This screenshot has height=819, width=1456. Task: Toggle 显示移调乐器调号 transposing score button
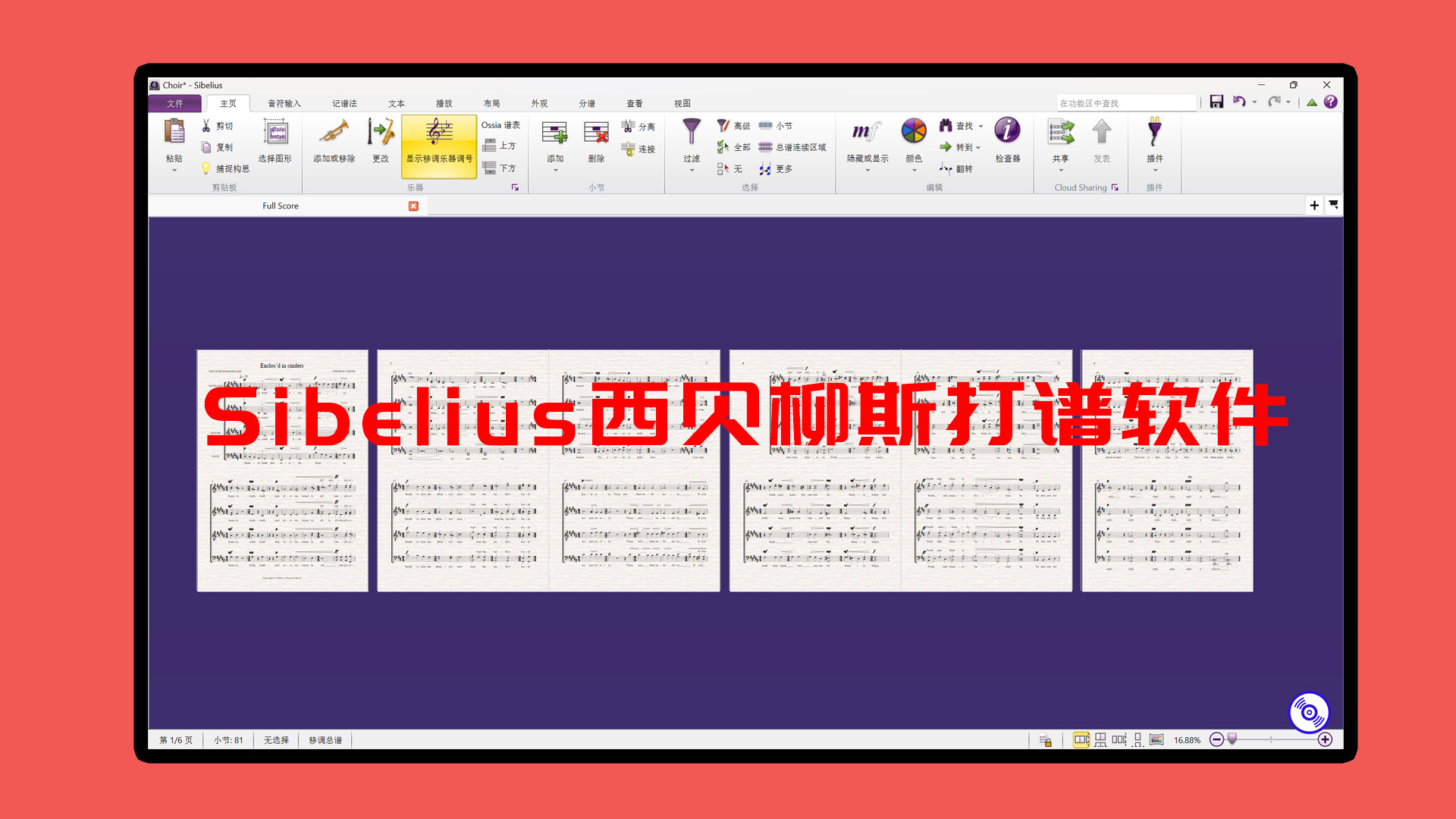click(x=439, y=146)
